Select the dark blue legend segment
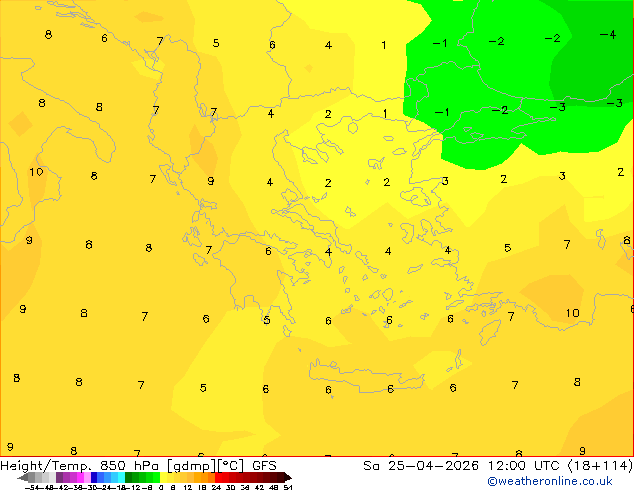 point(94,477)
